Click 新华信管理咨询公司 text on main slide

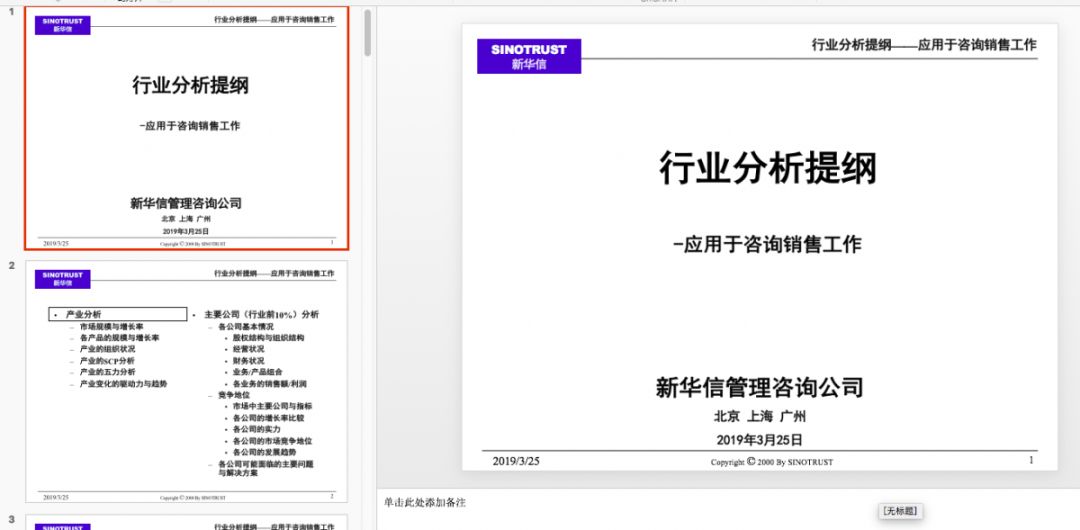coord(759,387)
